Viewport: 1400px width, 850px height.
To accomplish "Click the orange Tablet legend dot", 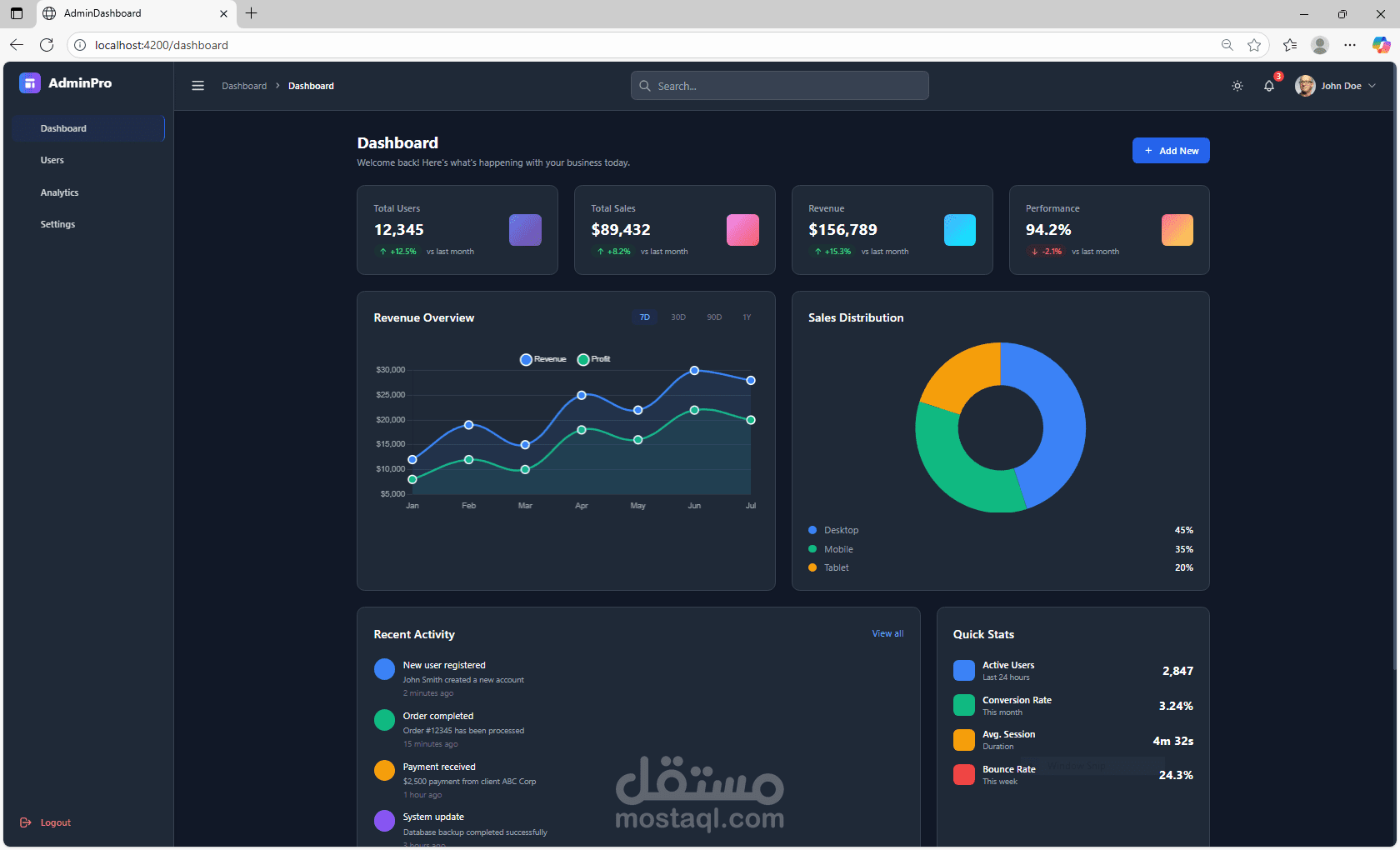I will (x=812, y=567).
